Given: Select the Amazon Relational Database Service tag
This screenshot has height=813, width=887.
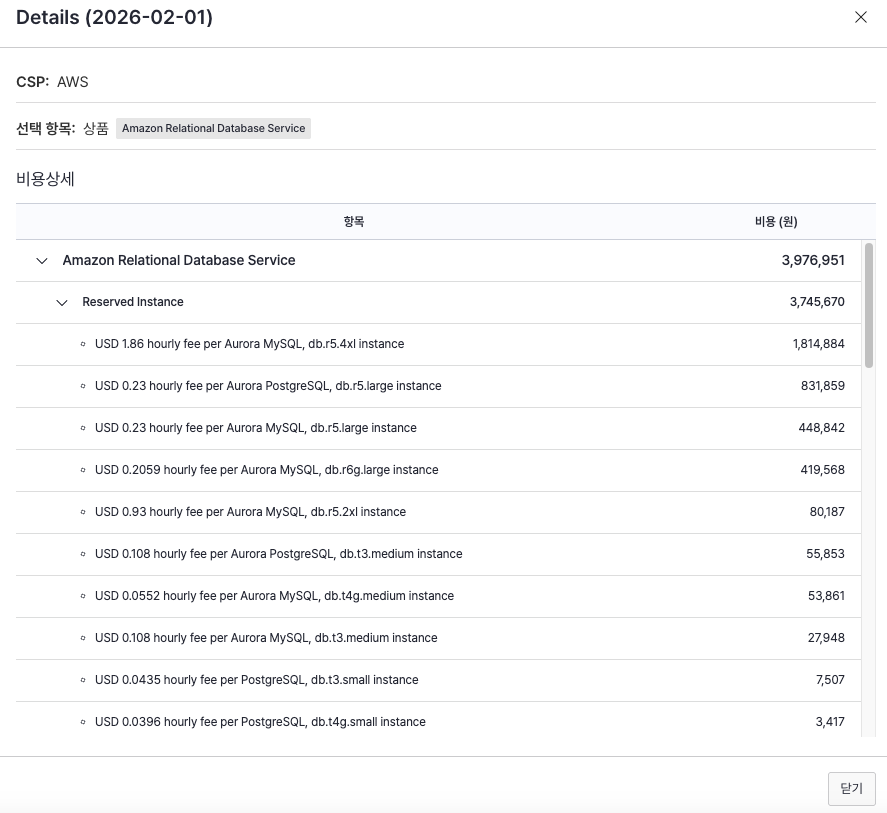Looking at the screenshot, I should [213, 128].
